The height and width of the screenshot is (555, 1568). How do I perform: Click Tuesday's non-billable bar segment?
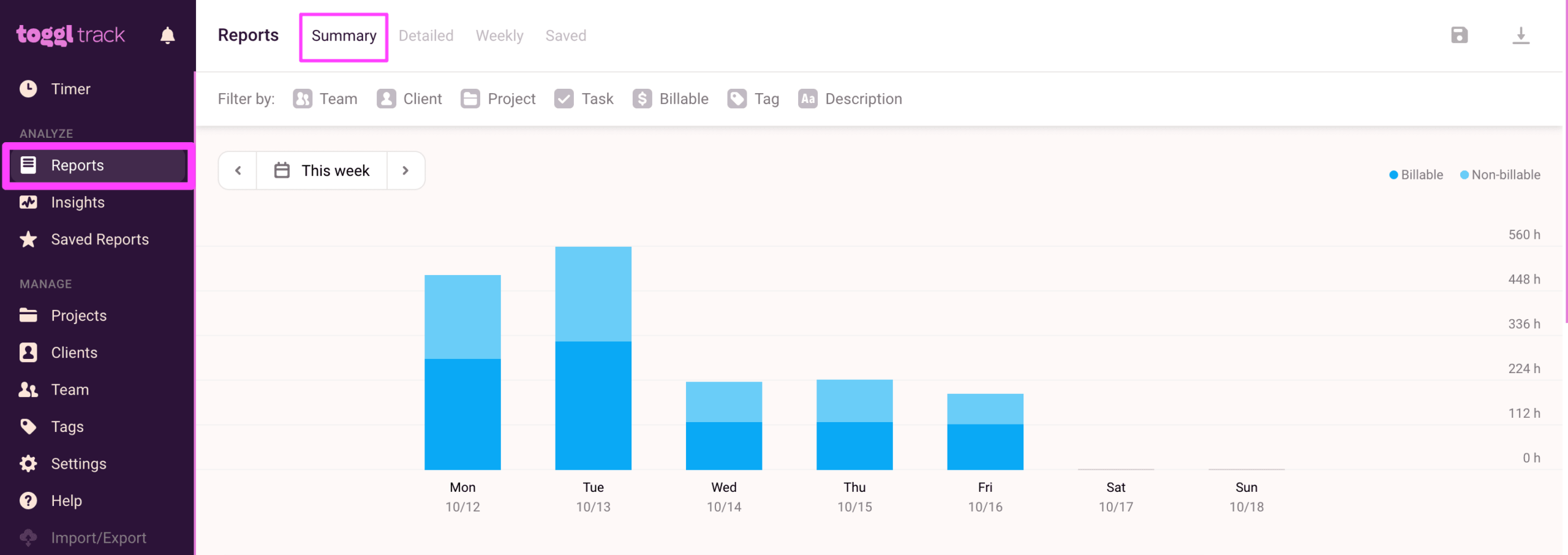pyautogui.click(x=593, y=294)
